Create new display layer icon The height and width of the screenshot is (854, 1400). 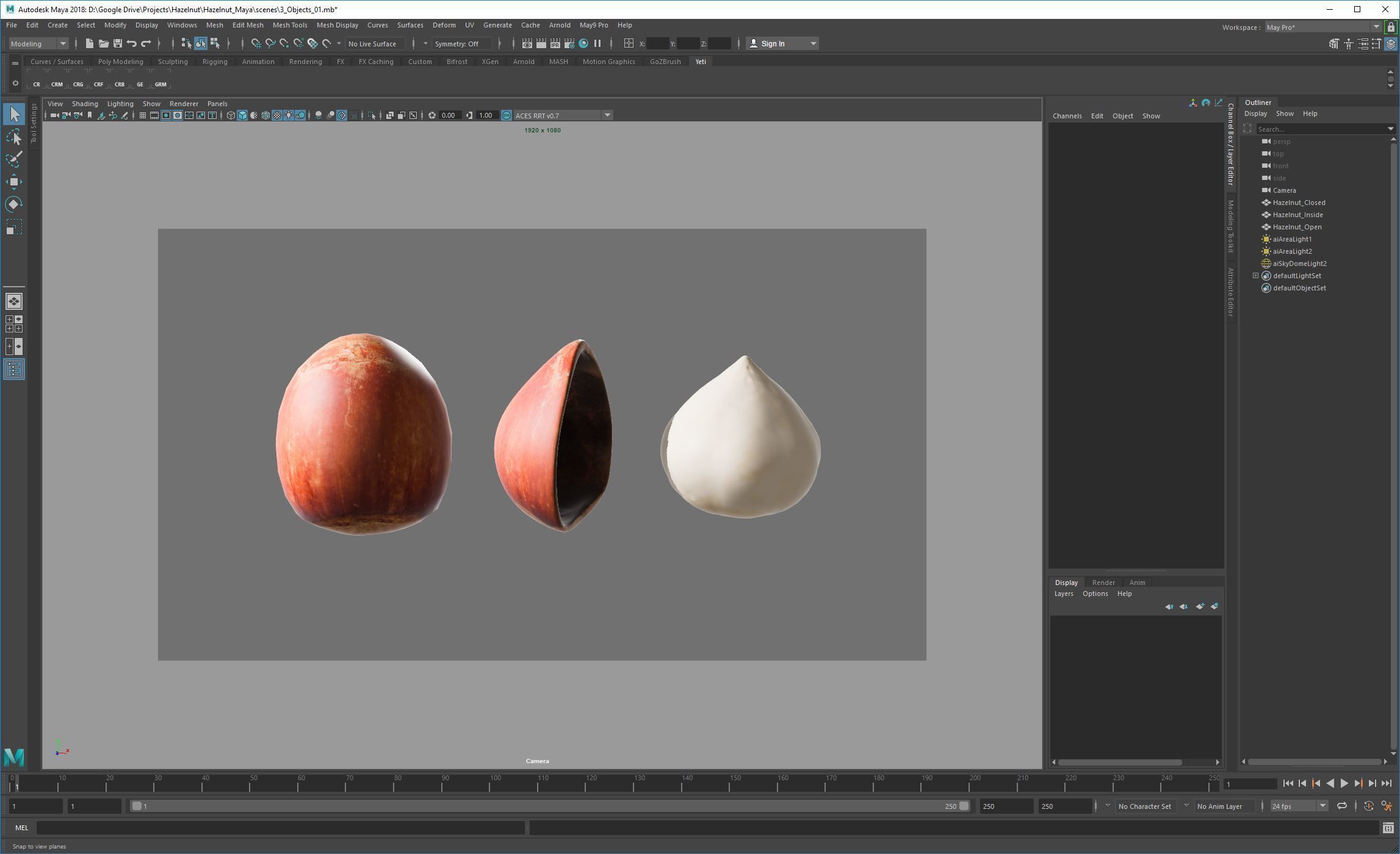[1199, 606]
